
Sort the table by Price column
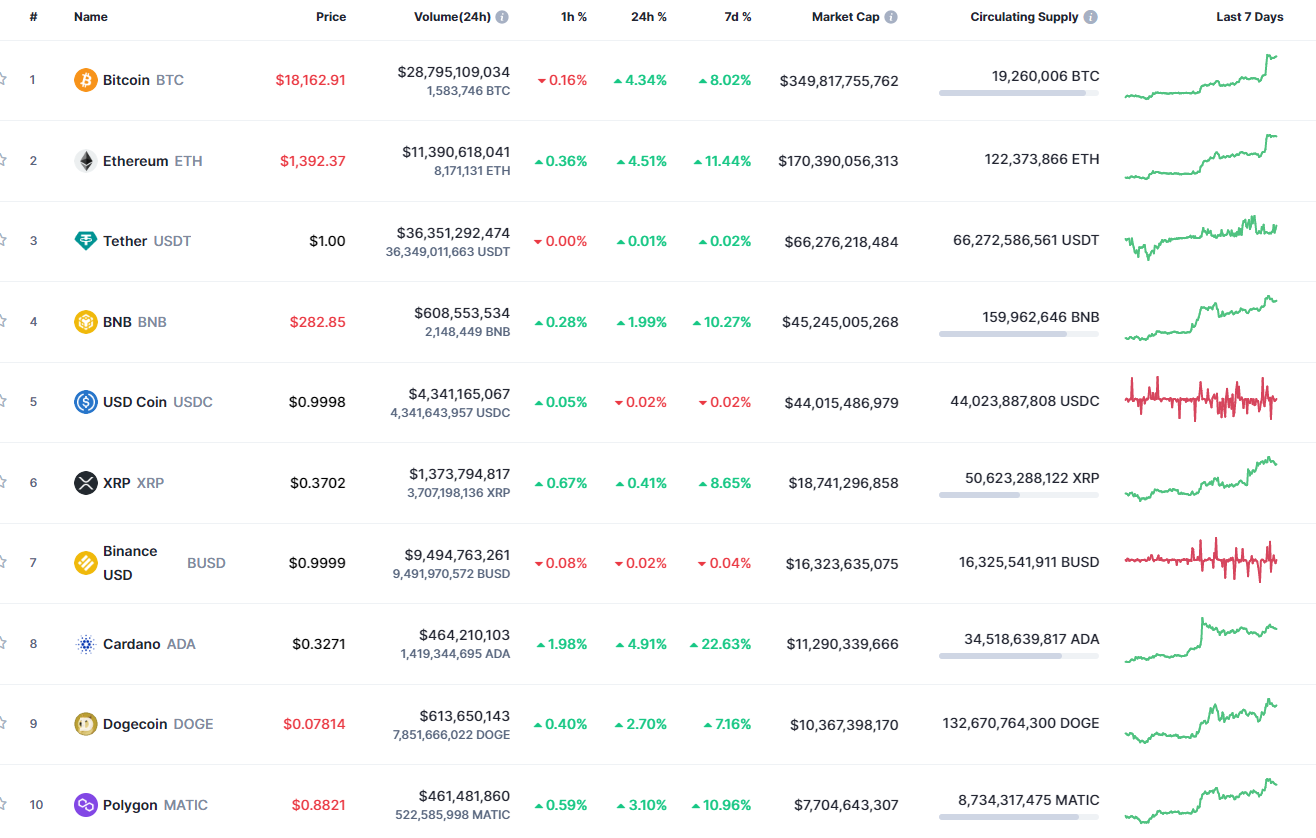pos(331,16)
